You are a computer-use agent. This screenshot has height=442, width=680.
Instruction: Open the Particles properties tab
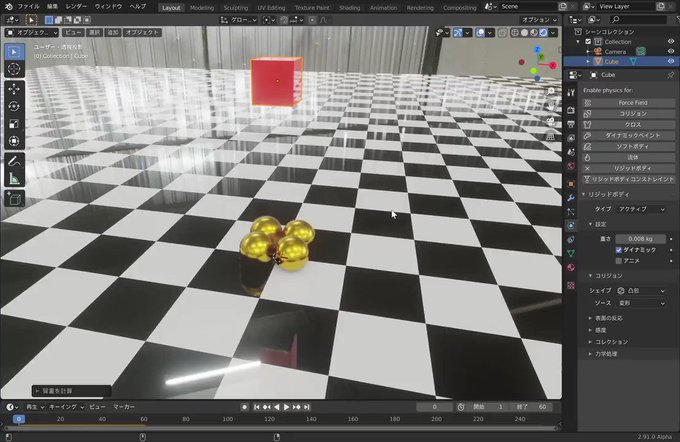click(571, 212)
